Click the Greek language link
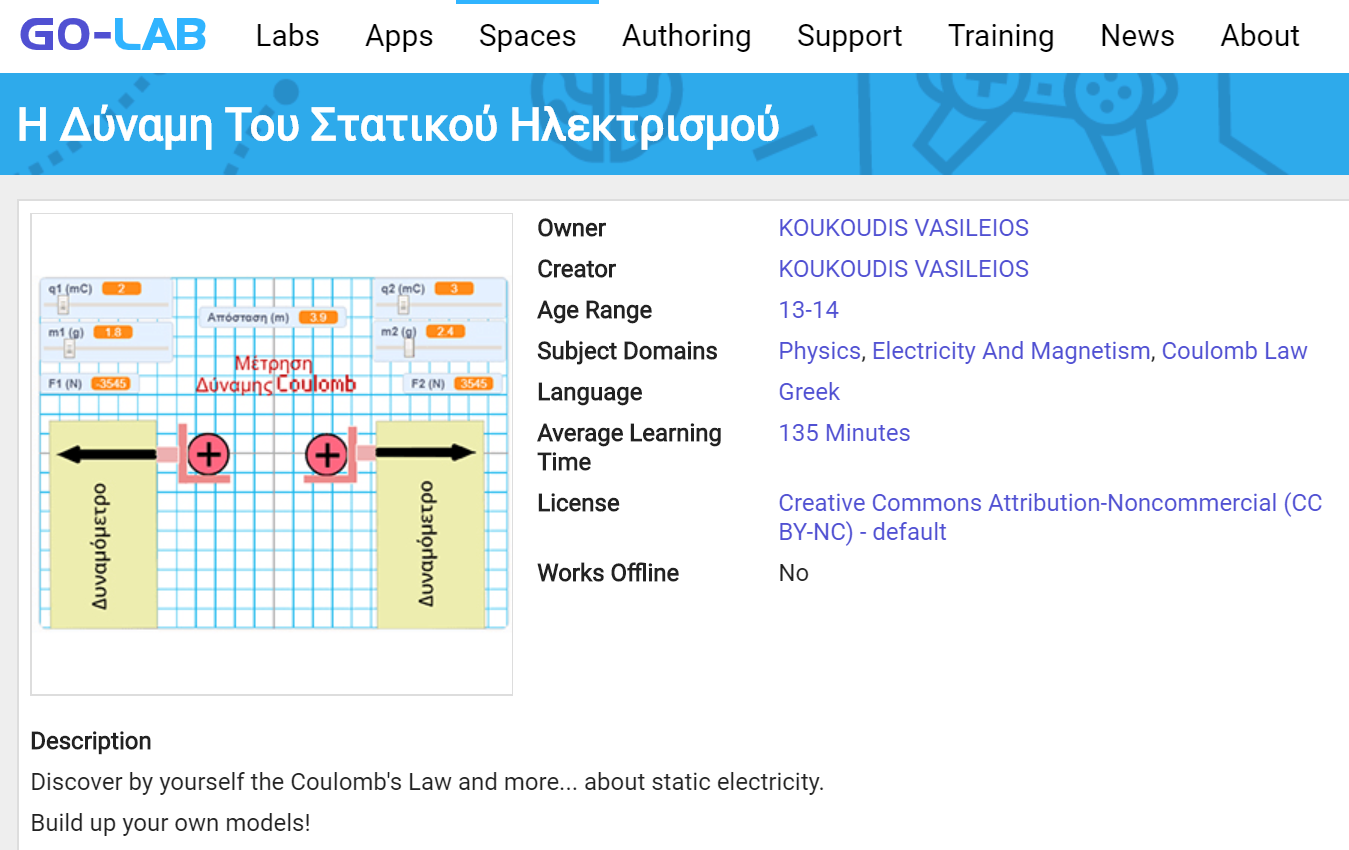This screenshot has height=850, width=1349. point(809,392)
